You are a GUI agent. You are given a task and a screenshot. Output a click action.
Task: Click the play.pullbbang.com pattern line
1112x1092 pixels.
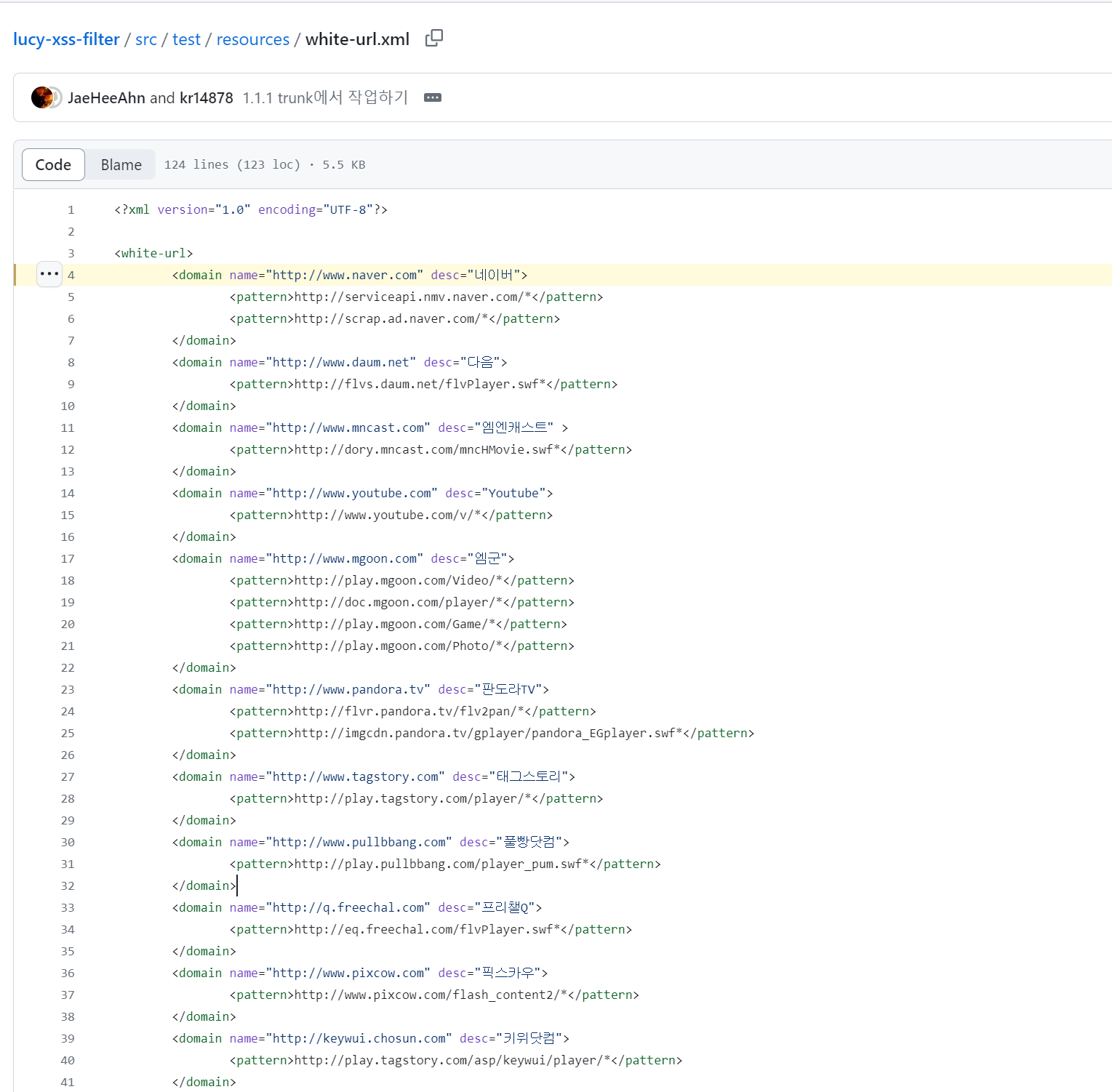tap(445, 864)
